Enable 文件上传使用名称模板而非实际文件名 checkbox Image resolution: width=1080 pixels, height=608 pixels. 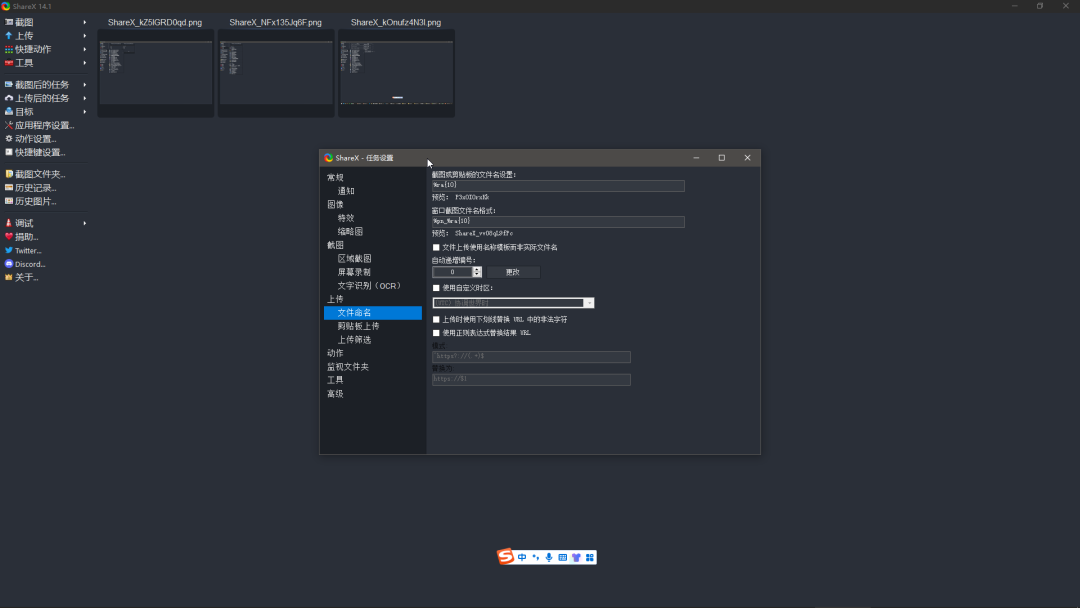click(x=436, y=247)
